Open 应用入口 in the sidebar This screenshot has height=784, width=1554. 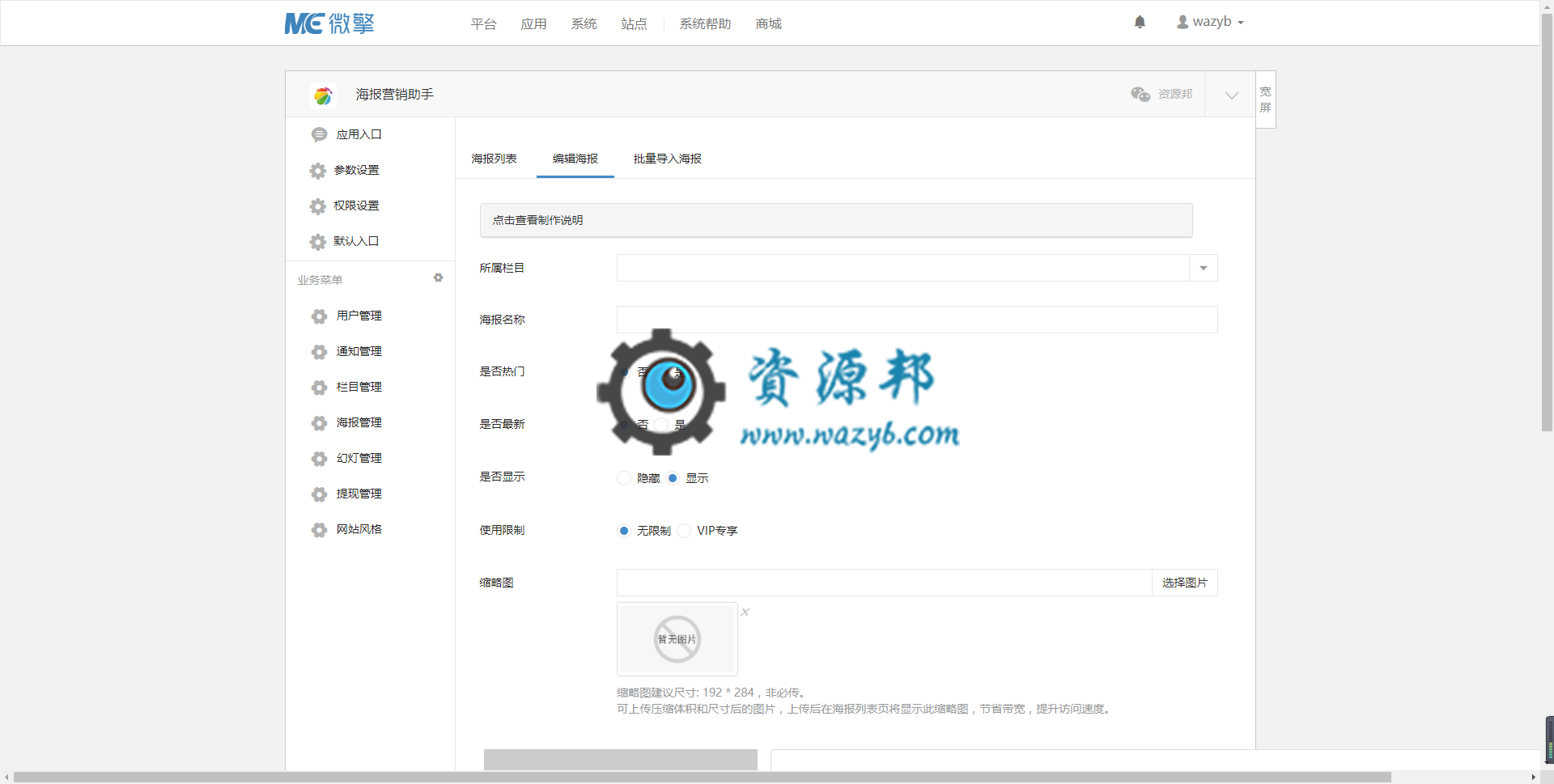[359, 134]
